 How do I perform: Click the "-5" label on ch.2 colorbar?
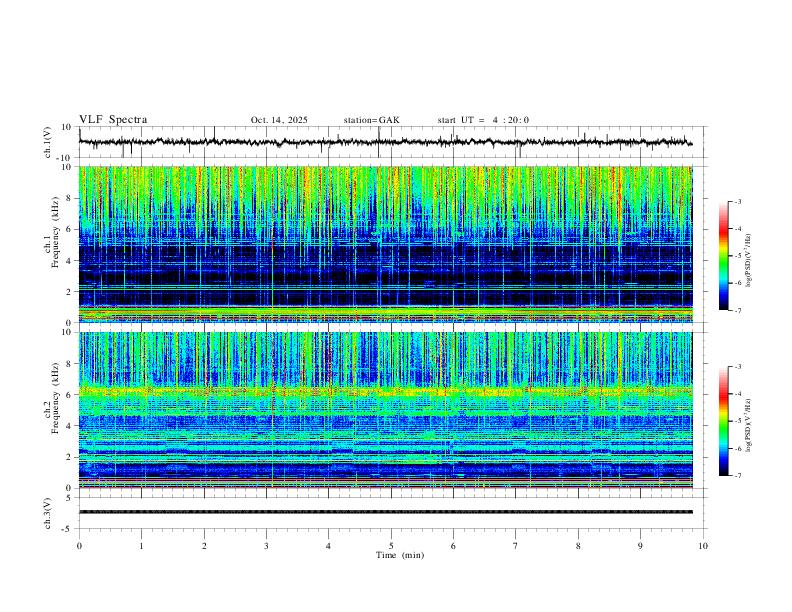pyautogui.click(x=738, y=421)
